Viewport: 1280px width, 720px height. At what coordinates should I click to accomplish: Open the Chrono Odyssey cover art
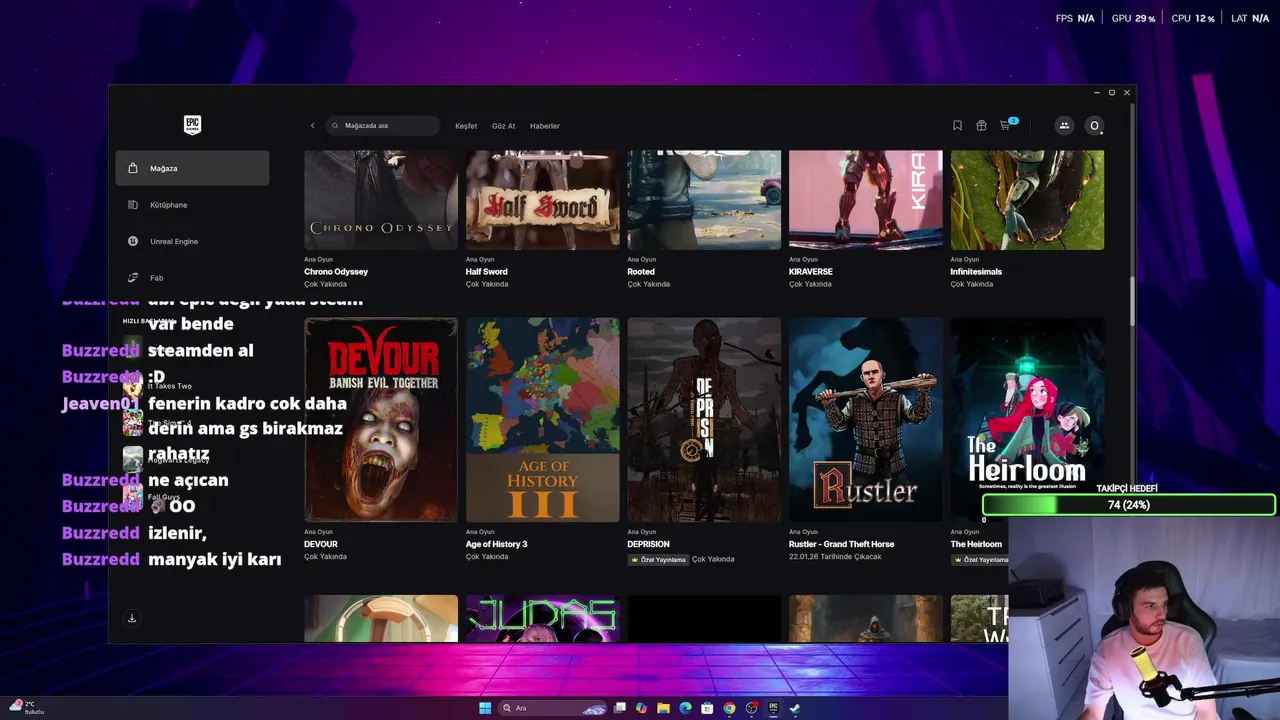tap(381, 200)
